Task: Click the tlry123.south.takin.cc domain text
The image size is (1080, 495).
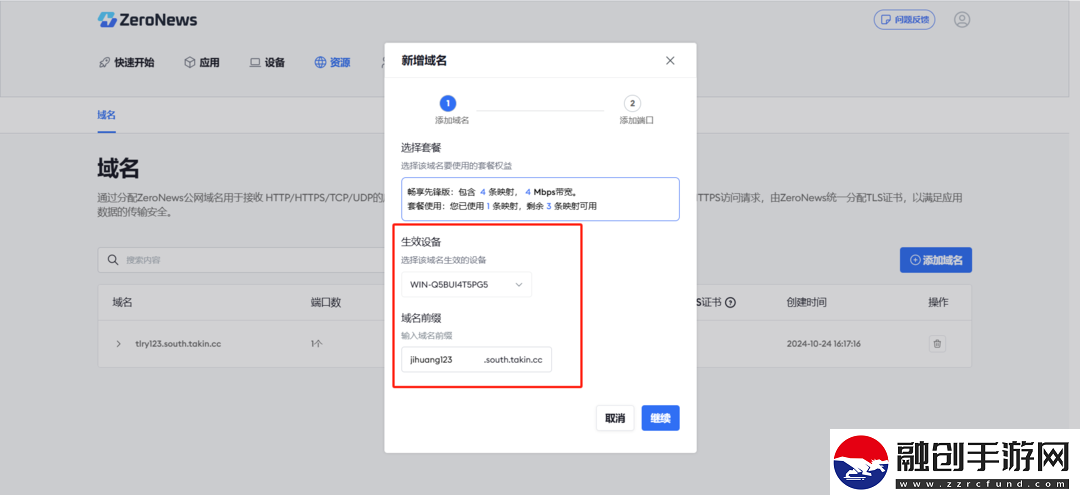Action: click(178, 344)
